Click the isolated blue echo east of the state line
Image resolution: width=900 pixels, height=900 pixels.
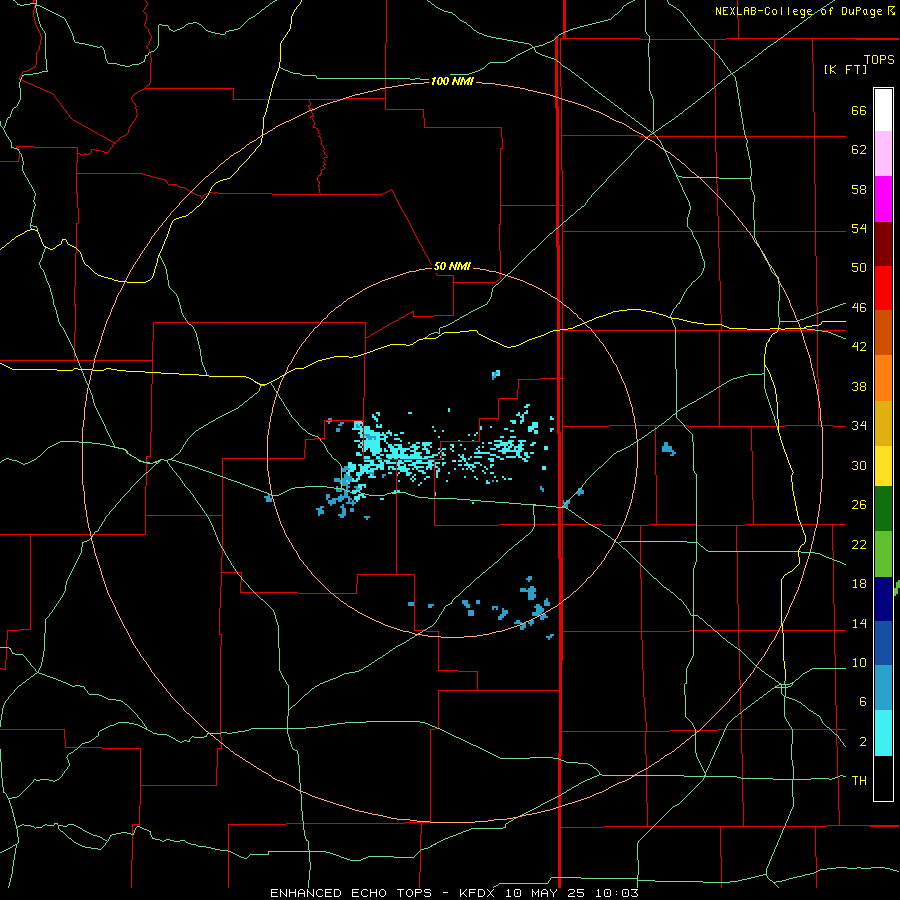click(668, 449)
